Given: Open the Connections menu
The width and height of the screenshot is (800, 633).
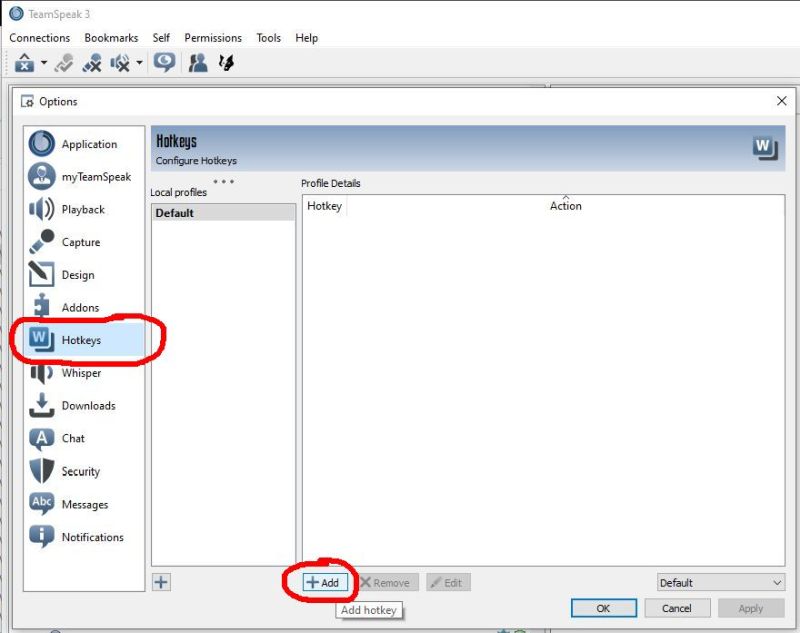Looking at the screenshot, I should pyautogui.click(x=39, y=38).
